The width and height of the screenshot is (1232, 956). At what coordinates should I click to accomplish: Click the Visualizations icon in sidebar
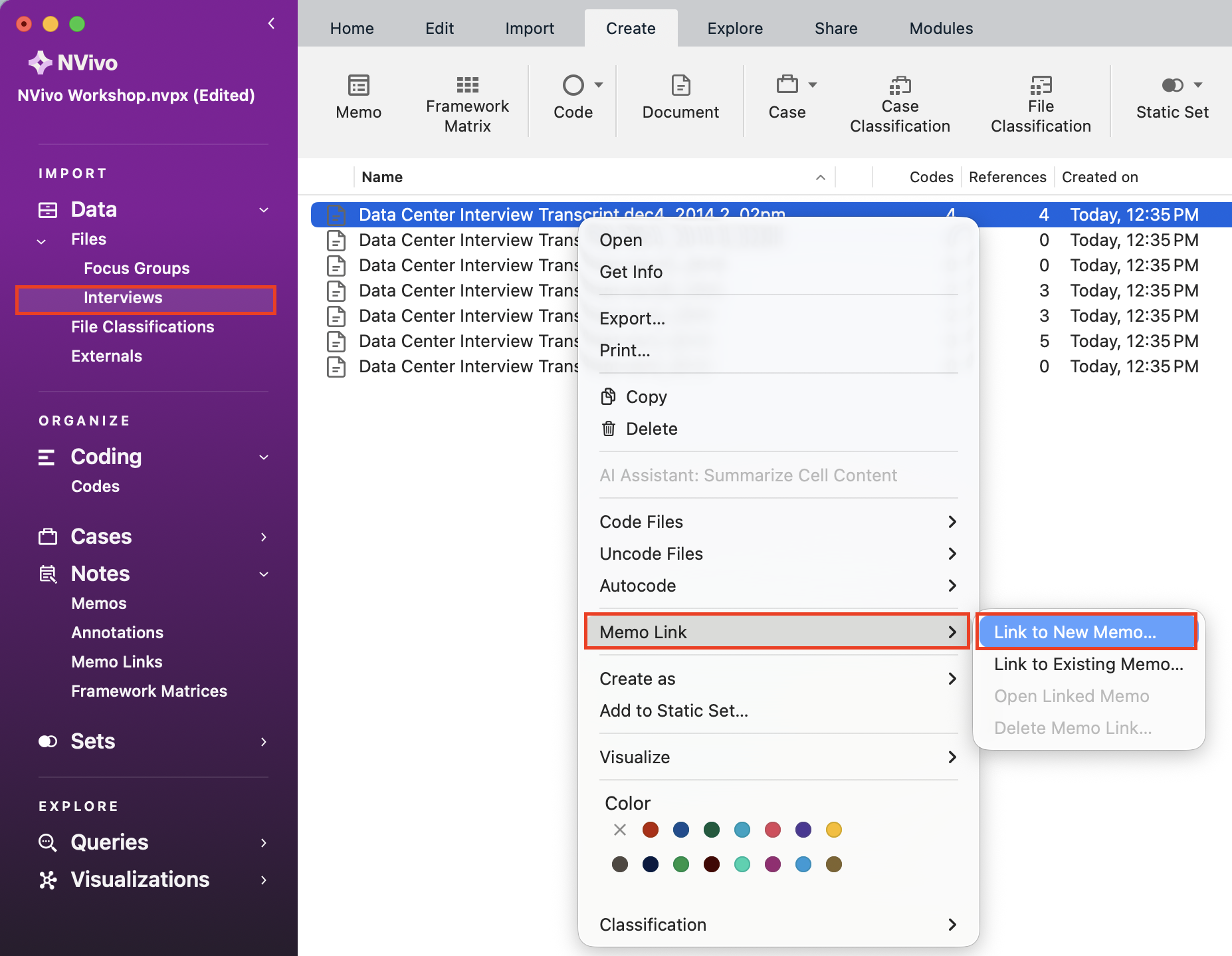pyautogui.click(x=48, y=880)
